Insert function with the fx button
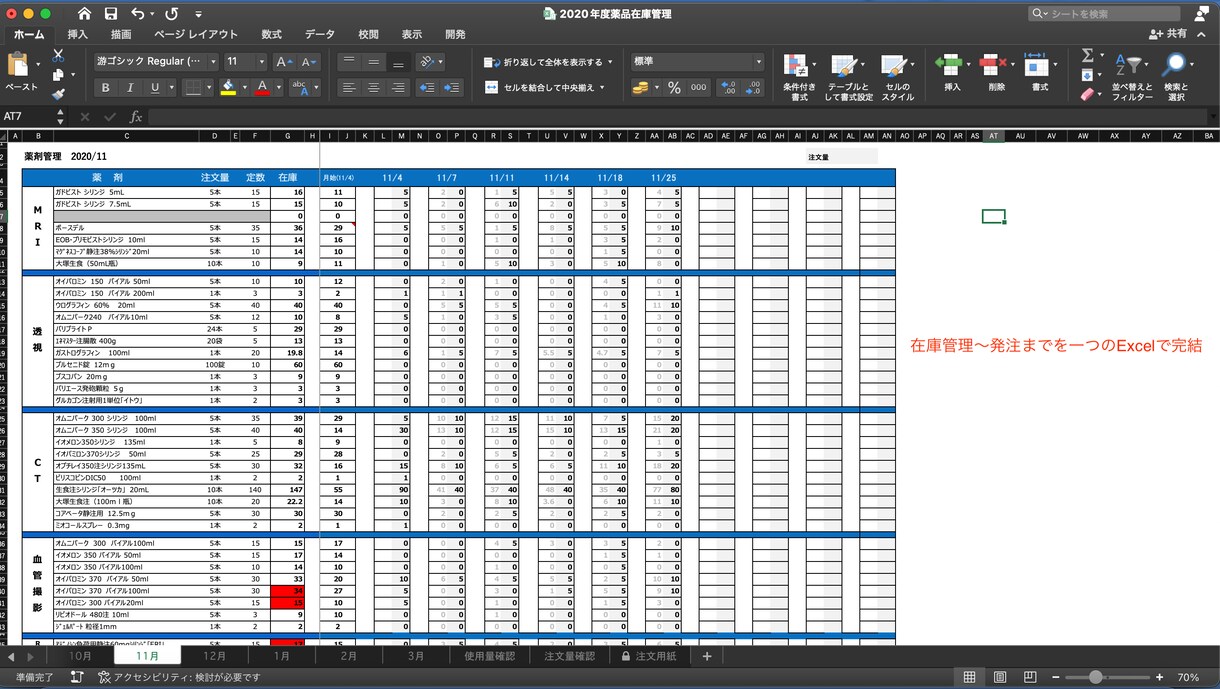 pyautogui.click(x=136, y=117)
